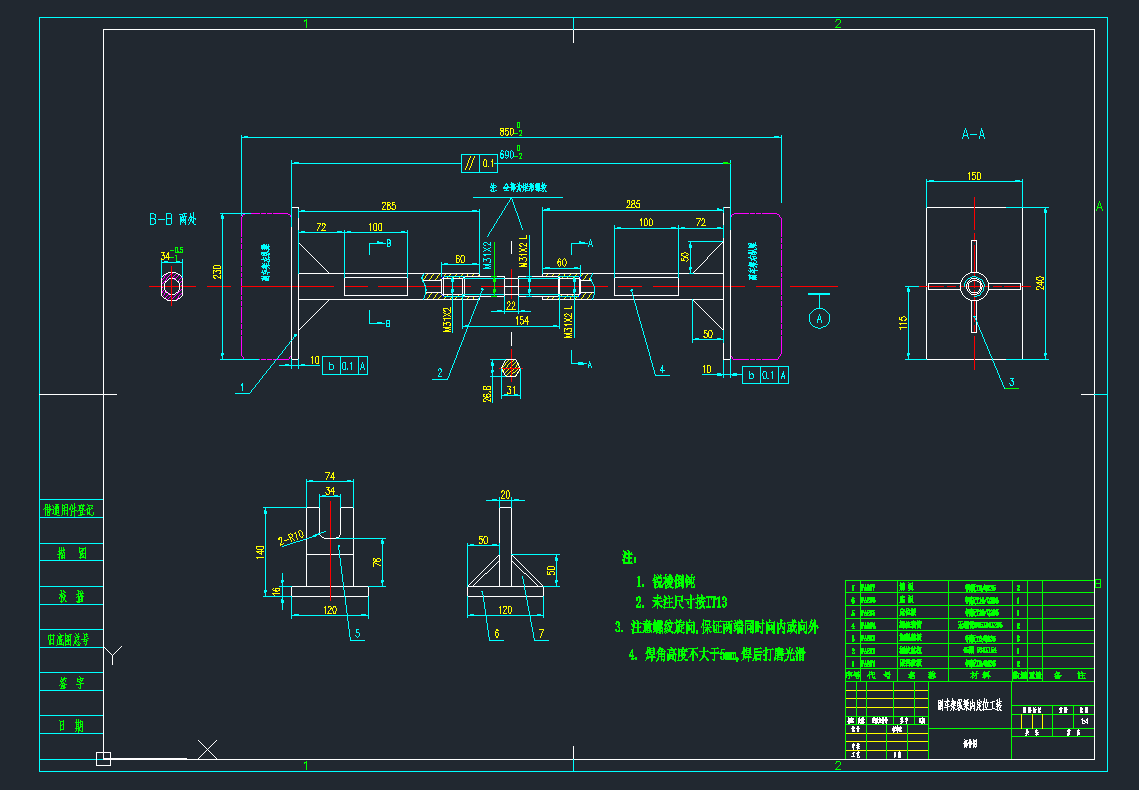Select the 850 overall length dimension text
The width and height of the screenshot is (1139, 790).
509,131
